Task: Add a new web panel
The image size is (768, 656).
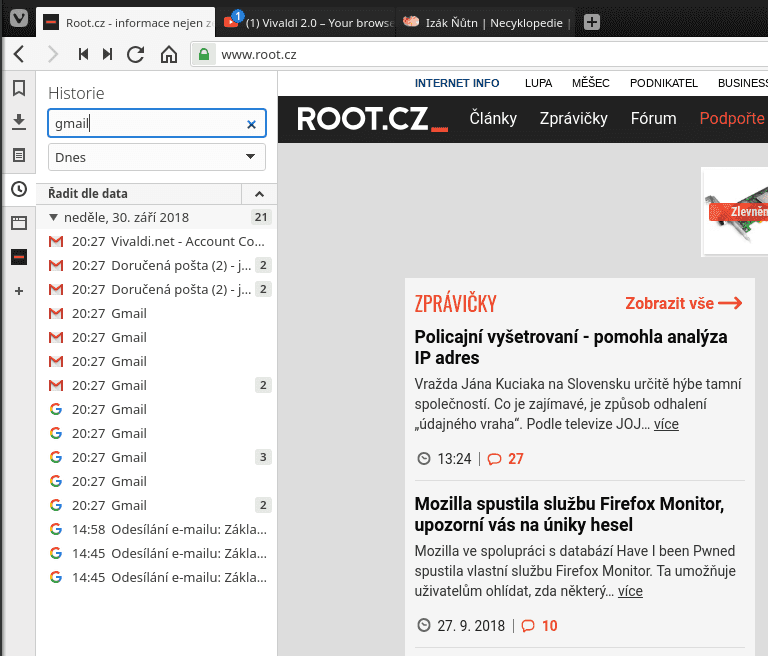Action: (19, 291)
